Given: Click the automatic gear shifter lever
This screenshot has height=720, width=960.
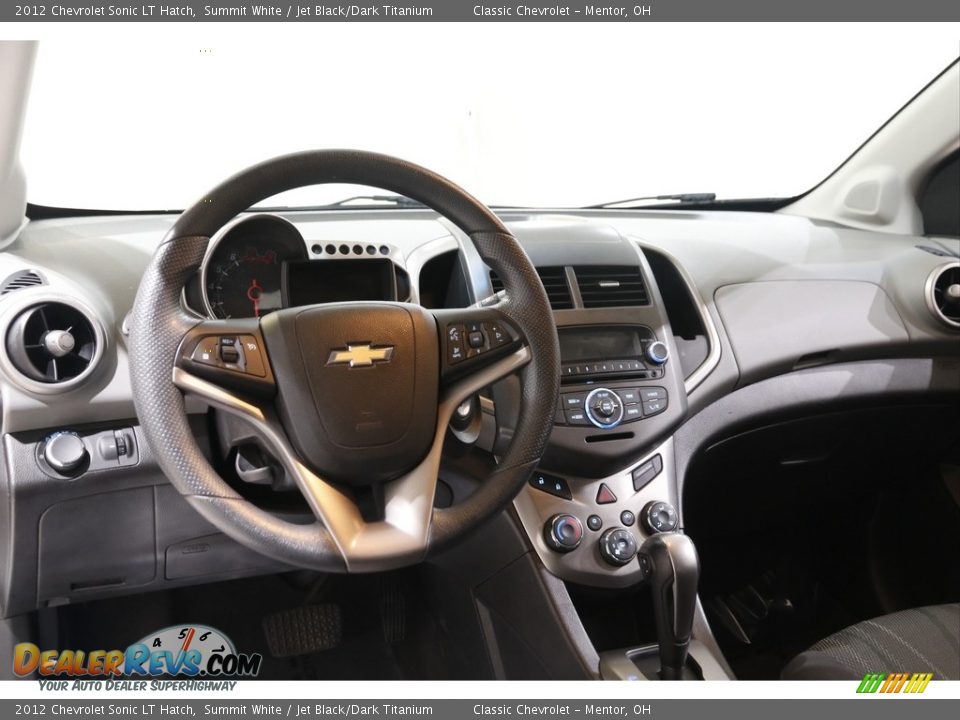Looking at the screenshot, I should [672, 603].
